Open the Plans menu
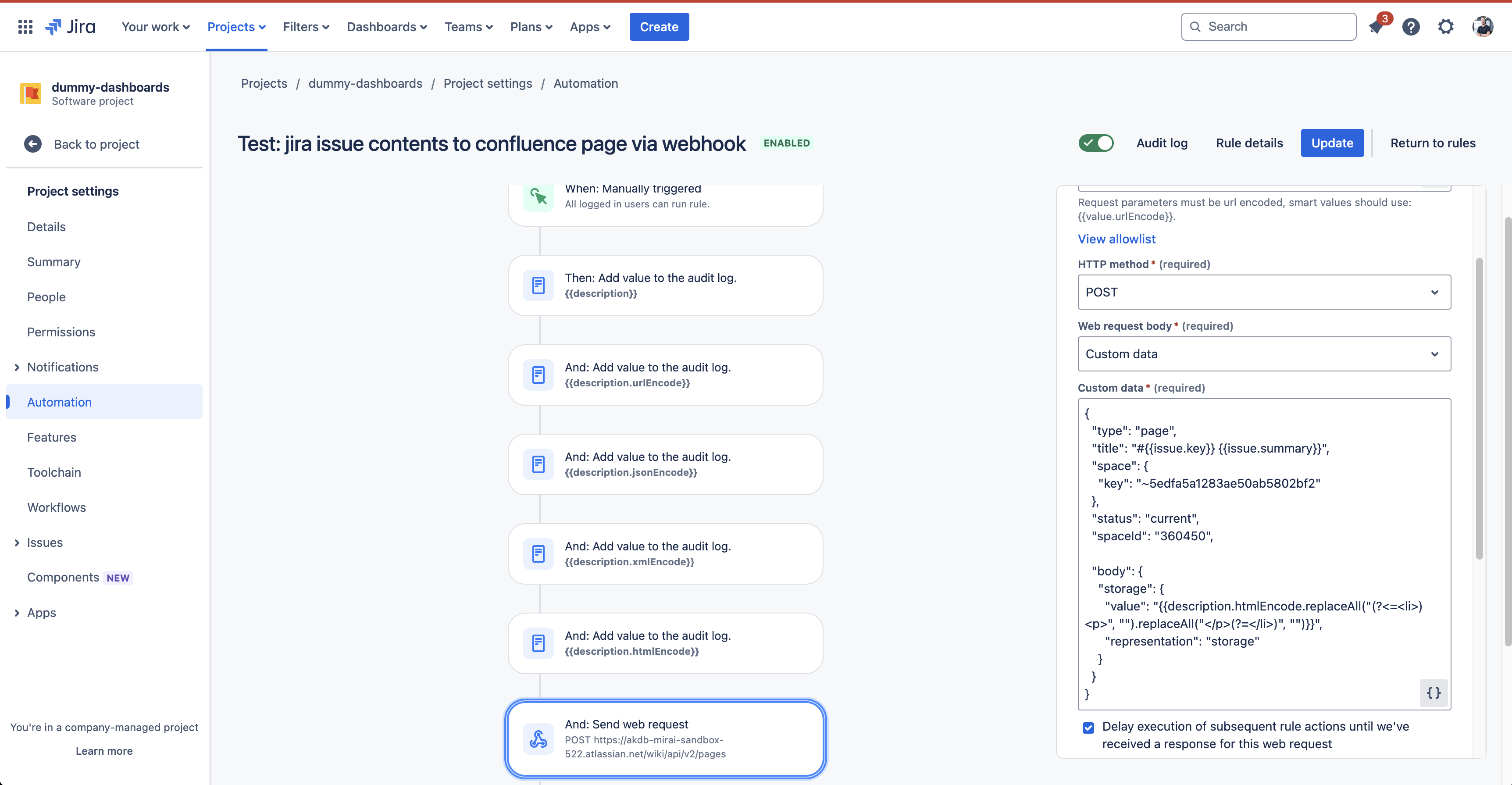This screenshot has width=1512, height=785. (x=531, y=27)
